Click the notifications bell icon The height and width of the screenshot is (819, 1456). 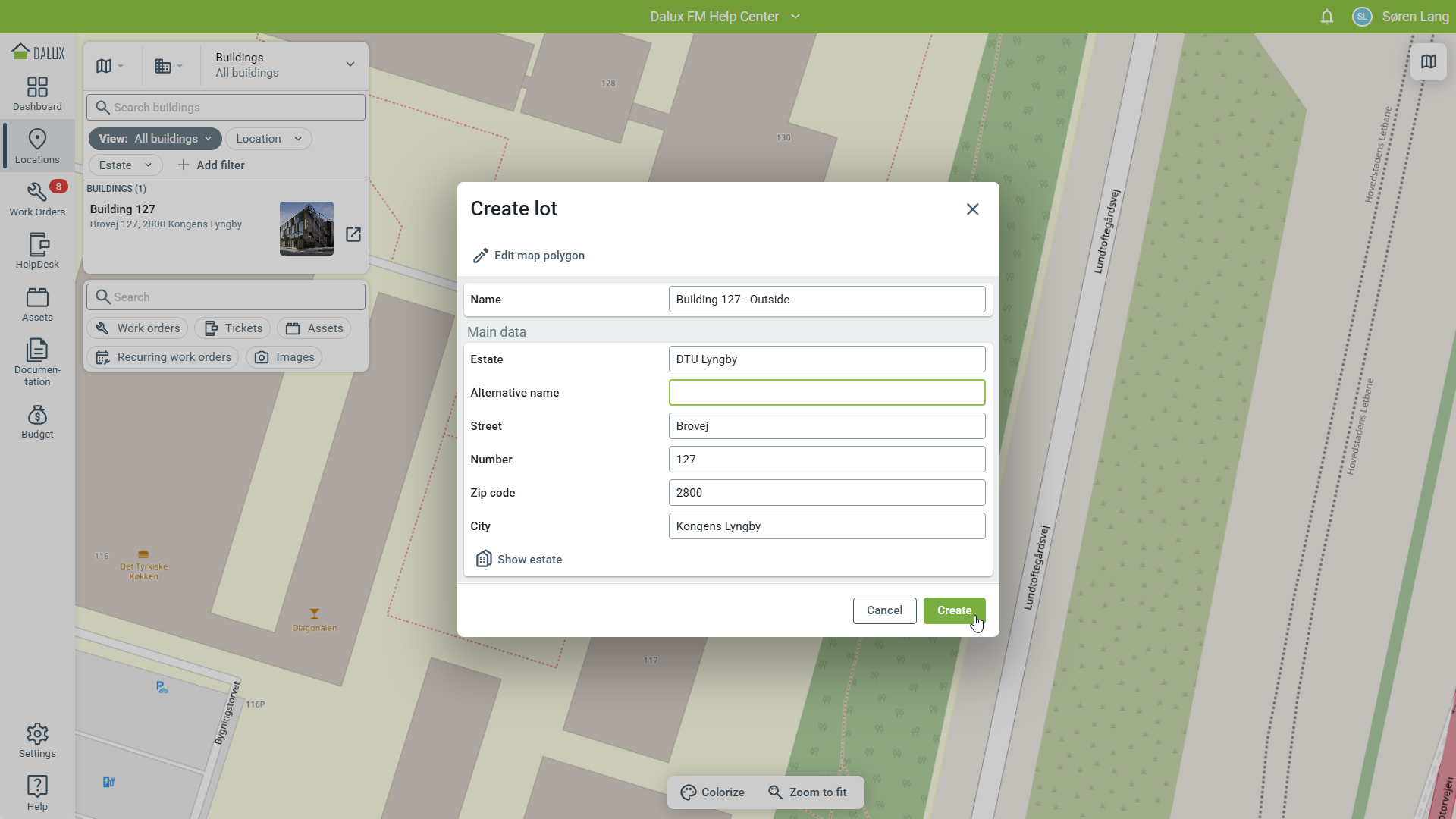pos(1326,17)
